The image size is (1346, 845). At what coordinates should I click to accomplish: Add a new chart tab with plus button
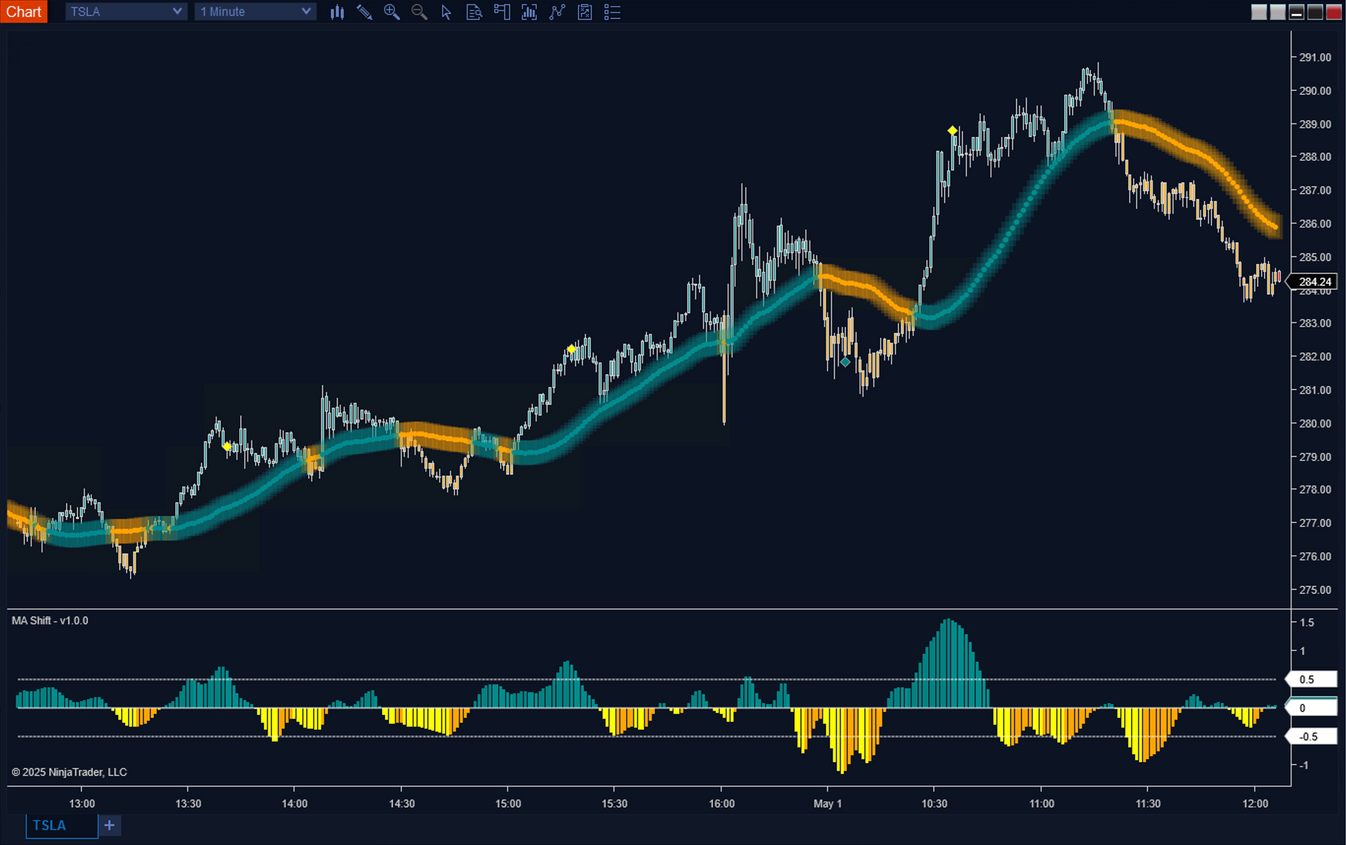pos(108,825)
